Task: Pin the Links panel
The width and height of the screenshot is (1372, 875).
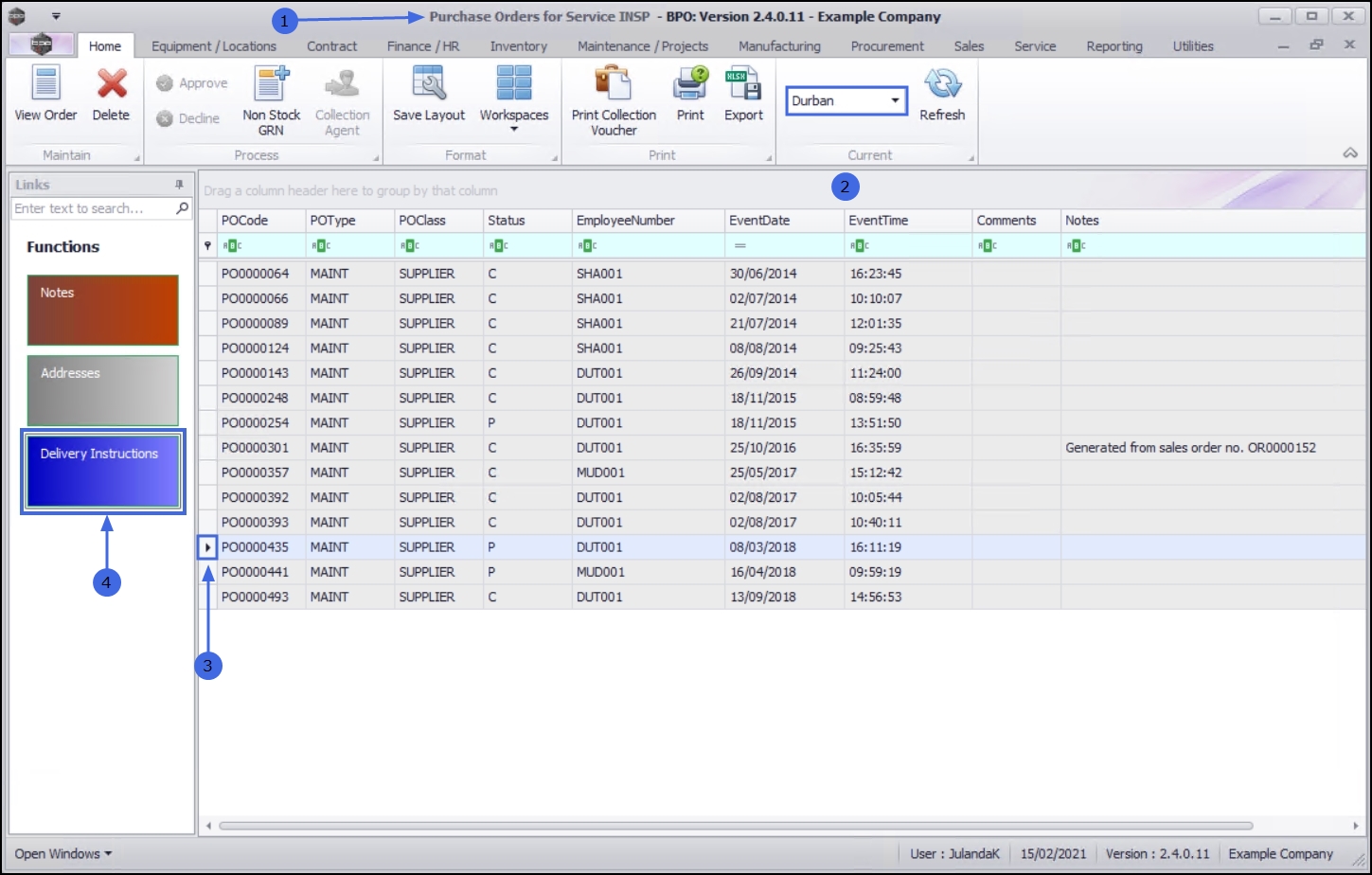Action: coord(179,185)
